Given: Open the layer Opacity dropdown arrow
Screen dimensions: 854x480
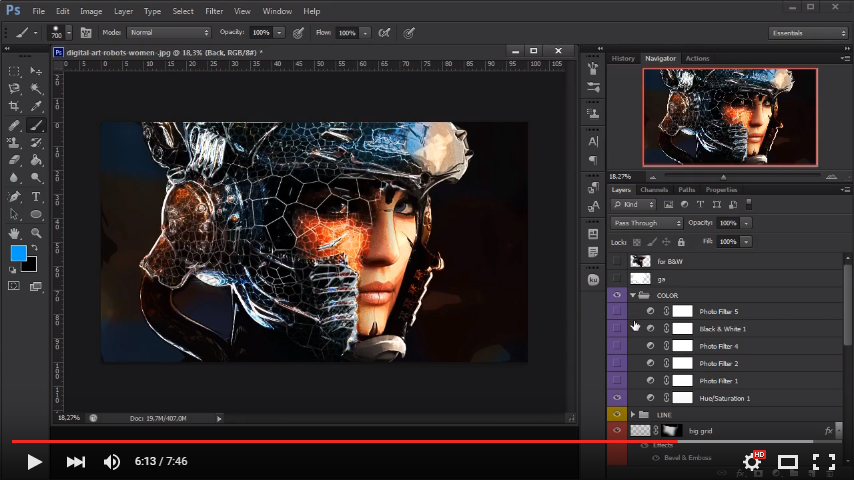Looking at the screenshot, I should tap(746, 223).
